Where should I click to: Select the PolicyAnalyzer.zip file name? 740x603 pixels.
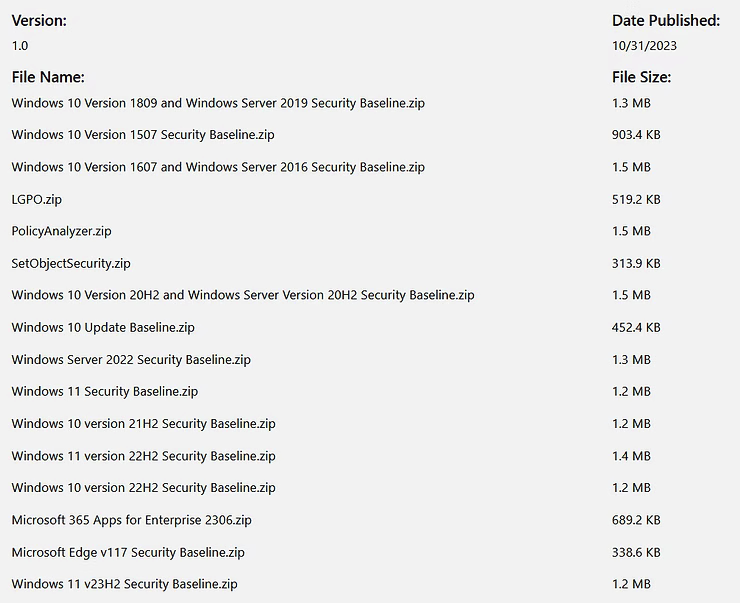tap(61, 231)
